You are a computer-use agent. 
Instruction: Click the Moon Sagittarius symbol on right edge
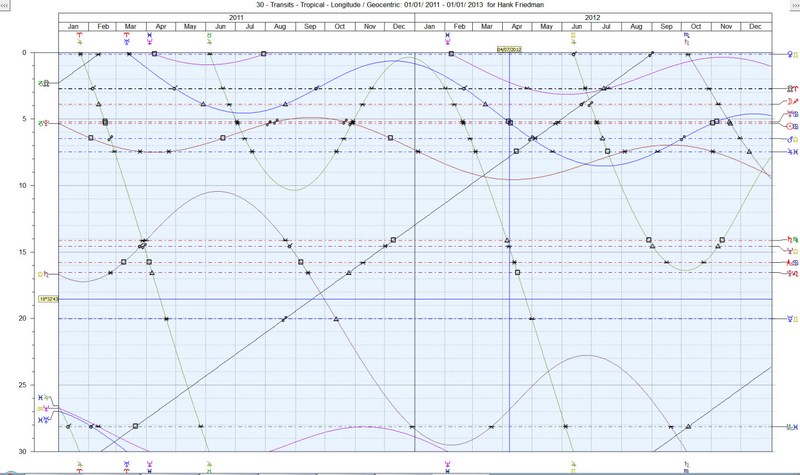792,103
